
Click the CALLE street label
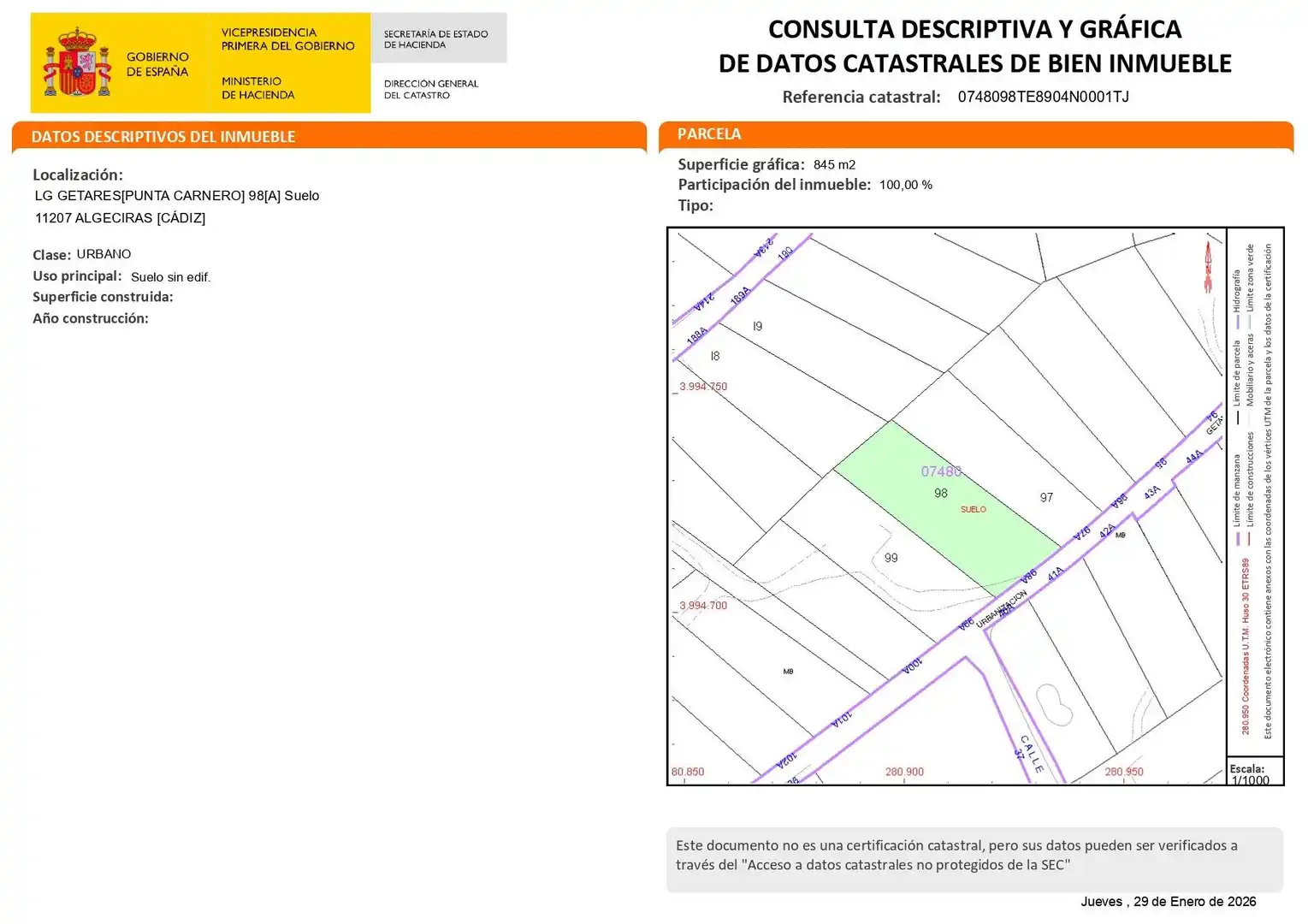click(1033, 754)
